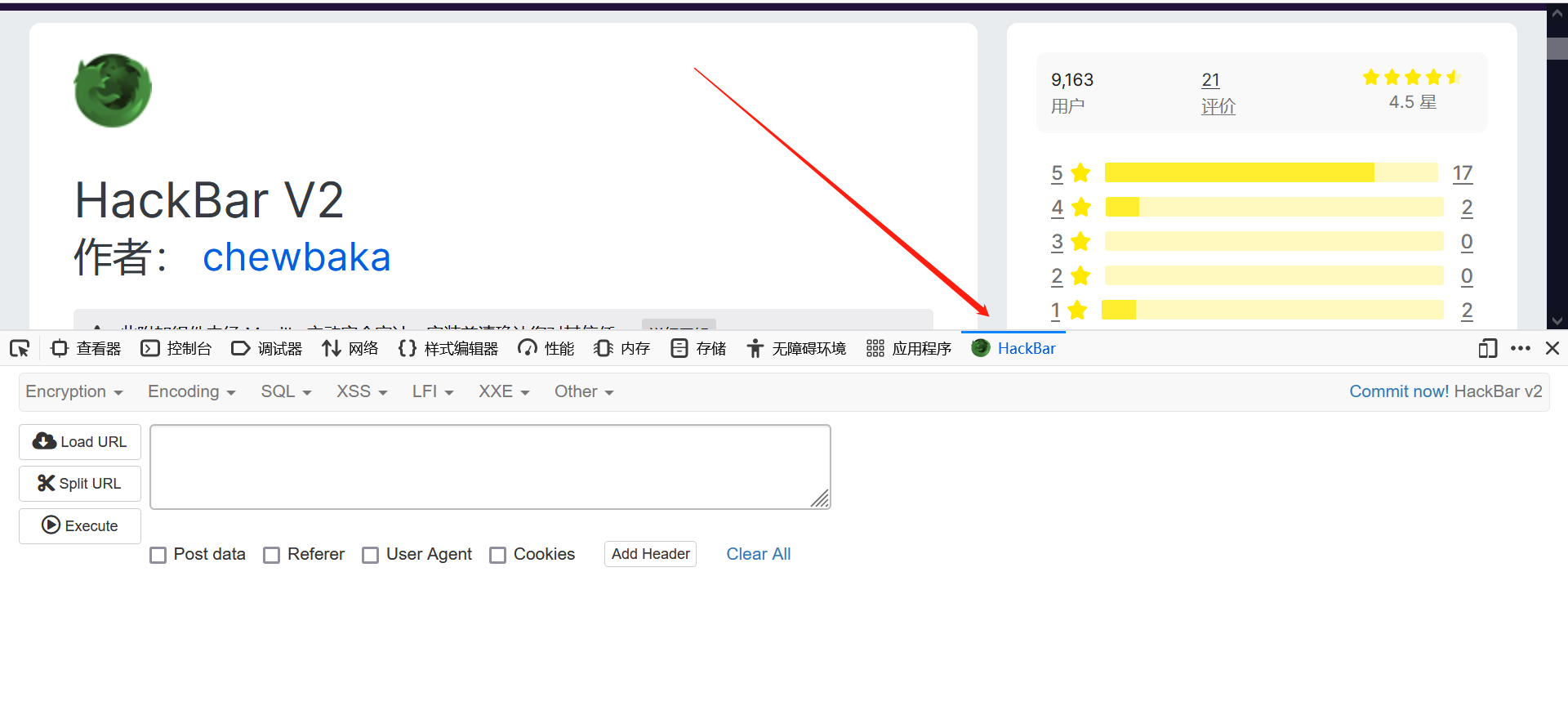This screenshot has height=706, width=1568.
Task: Click the HackBar V2 extension logo
Action: pyautogui.click(x=113, y=90)
